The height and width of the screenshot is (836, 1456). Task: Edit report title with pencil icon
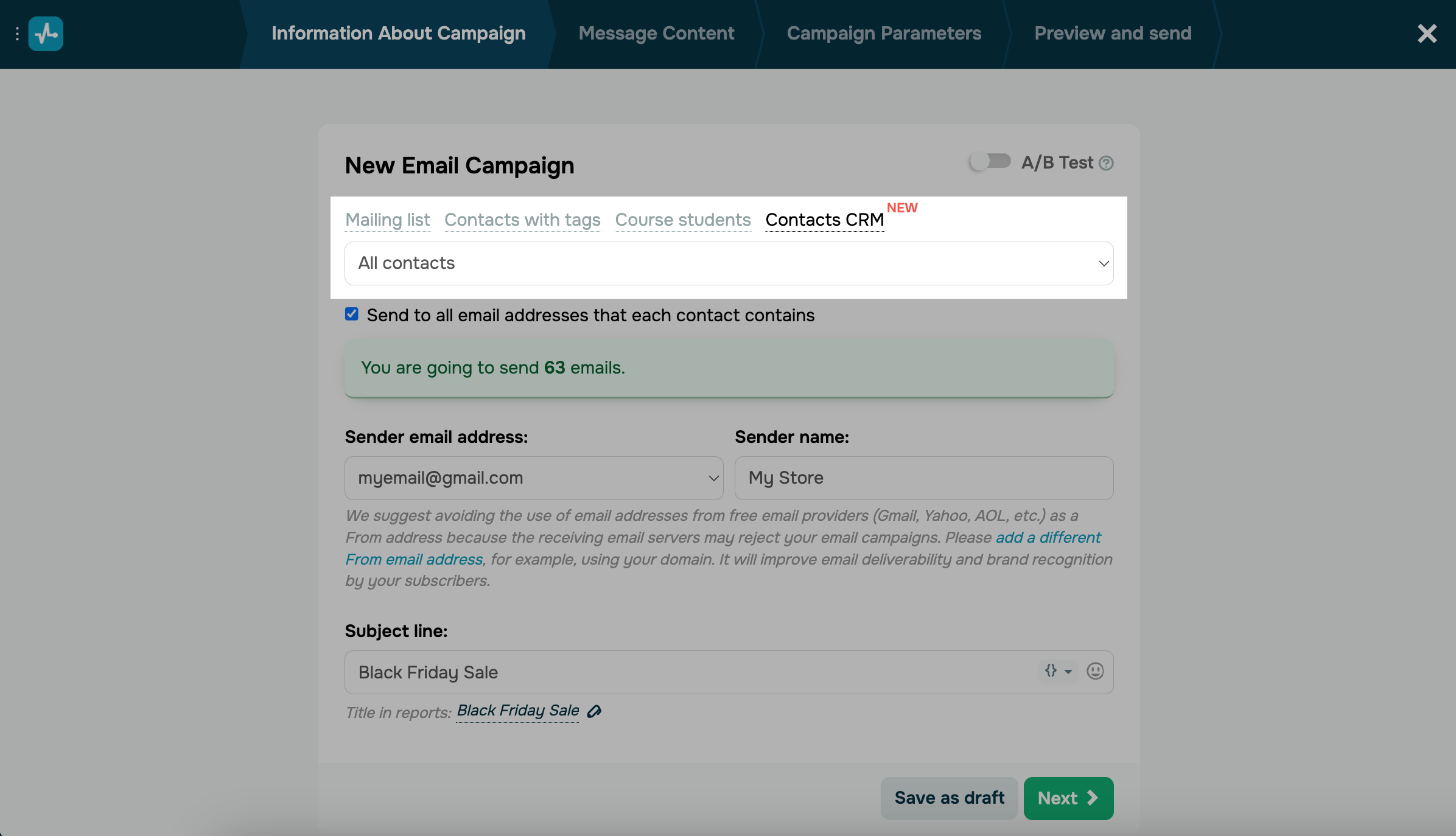(x=594, y=711)
